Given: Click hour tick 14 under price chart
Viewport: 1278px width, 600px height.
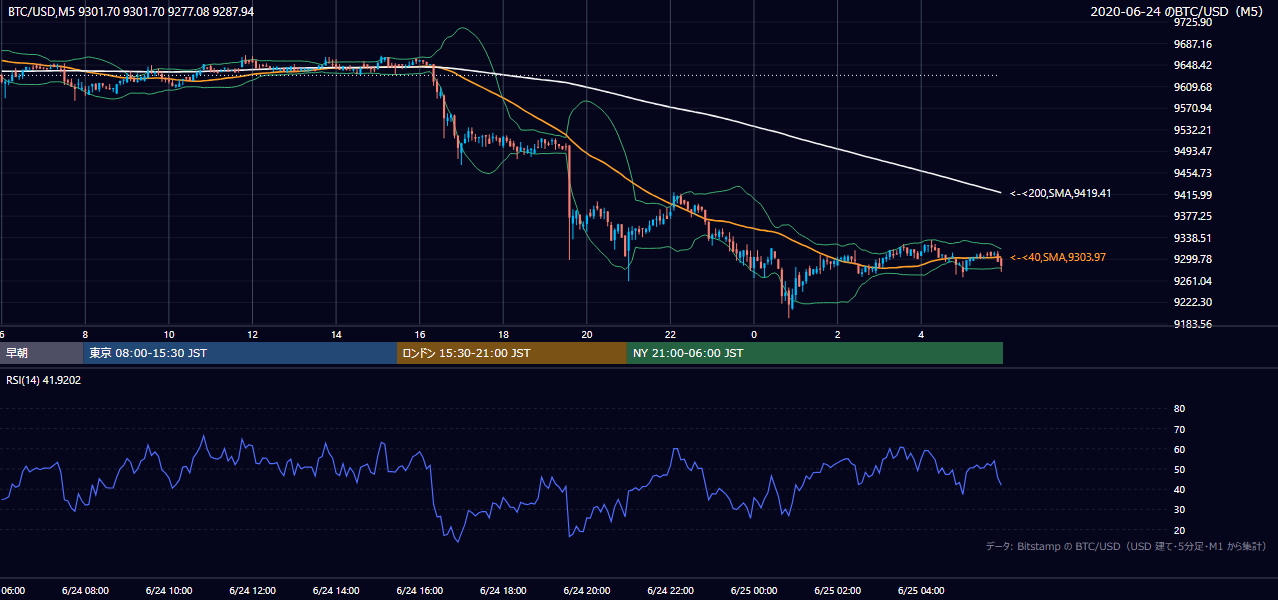Looking at the screenshot, I should coord(336,334).
